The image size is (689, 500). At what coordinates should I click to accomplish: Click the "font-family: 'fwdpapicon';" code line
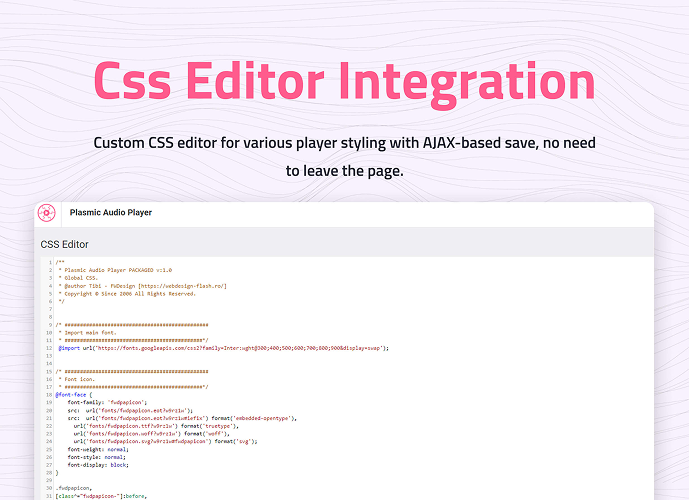(x=107, y=402)
